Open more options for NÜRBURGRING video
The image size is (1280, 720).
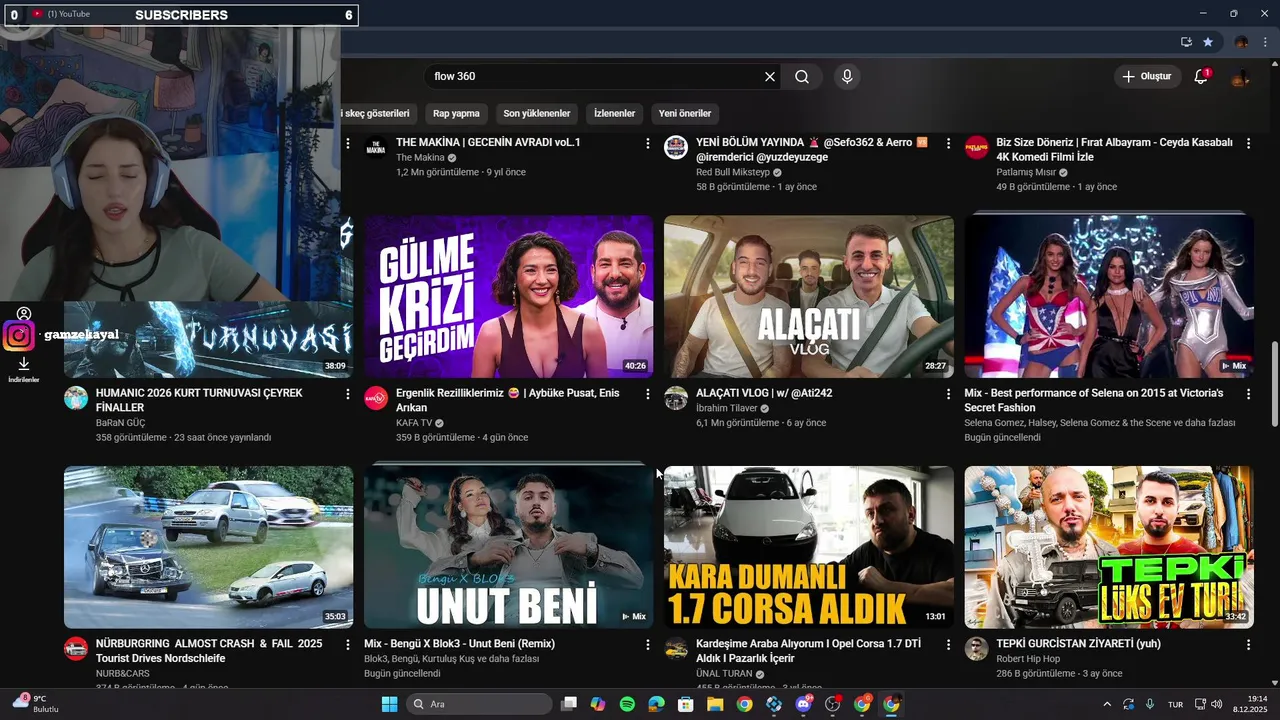tap(348, 645)
